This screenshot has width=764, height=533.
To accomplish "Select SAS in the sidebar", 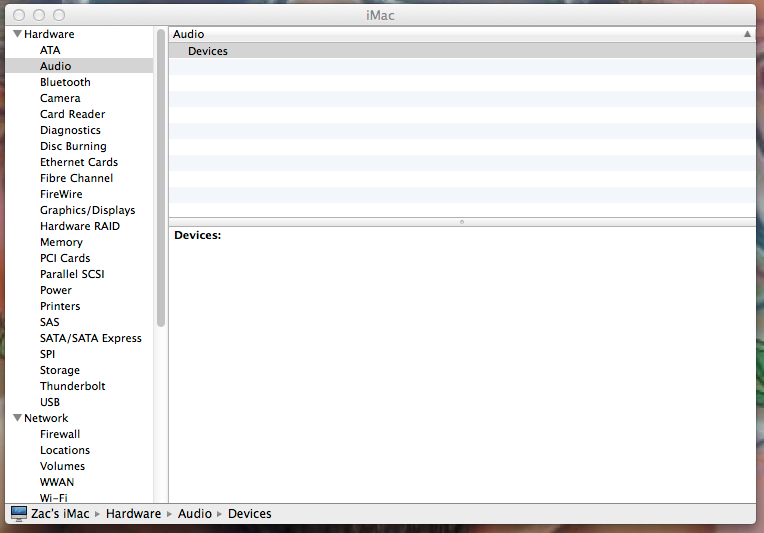I will click(x=50, y=322).
